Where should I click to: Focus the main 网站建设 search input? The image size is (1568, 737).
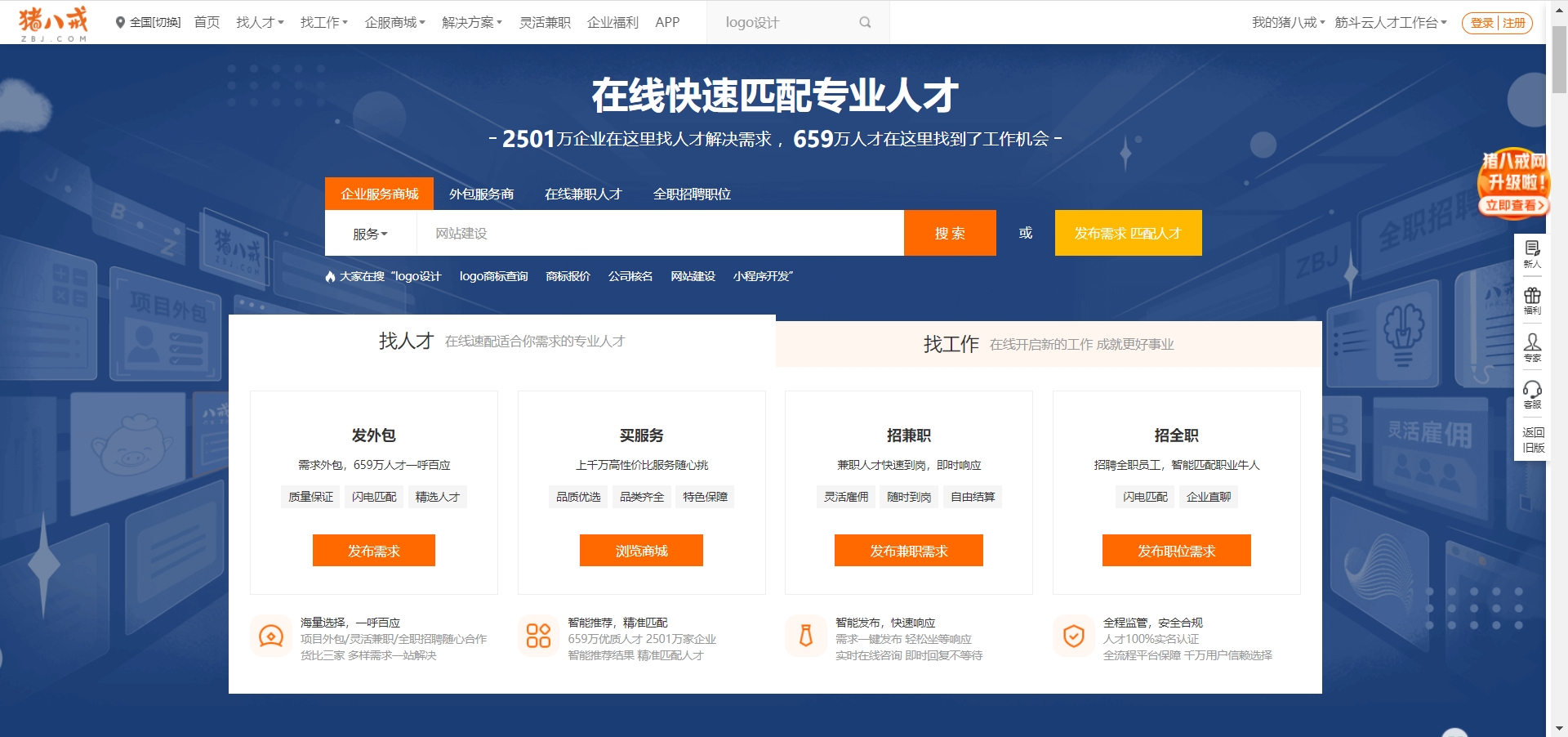click(660, 233)
